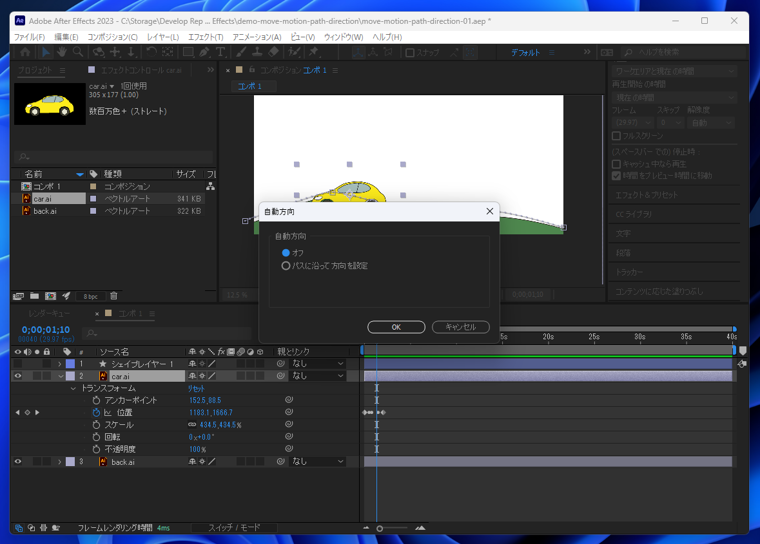Screen dimensions: 760x544
Task: Select the Clone Stamp tool
Action: [x=257, y=52]
